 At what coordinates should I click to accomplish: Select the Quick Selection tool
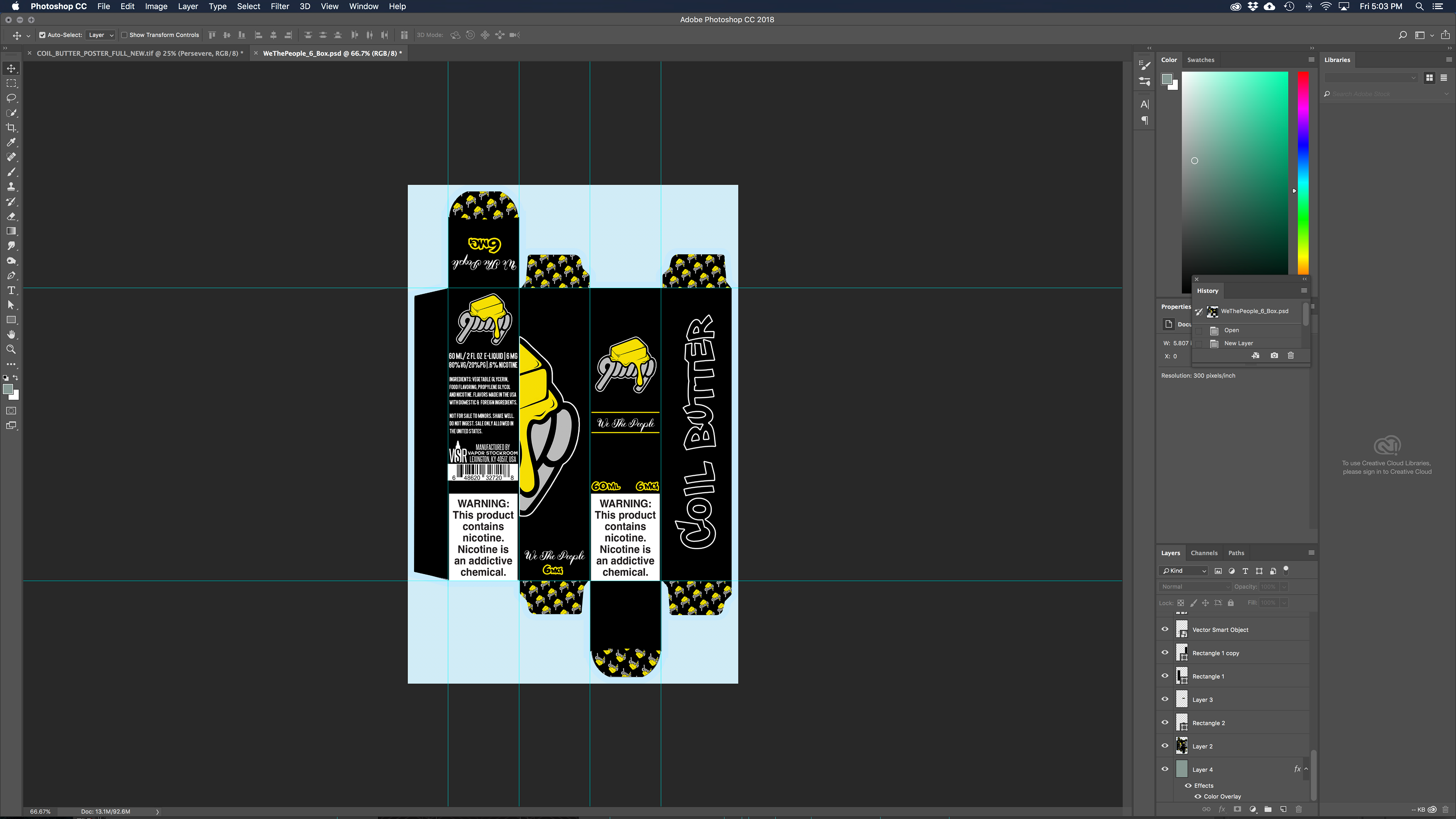(11, 113)
